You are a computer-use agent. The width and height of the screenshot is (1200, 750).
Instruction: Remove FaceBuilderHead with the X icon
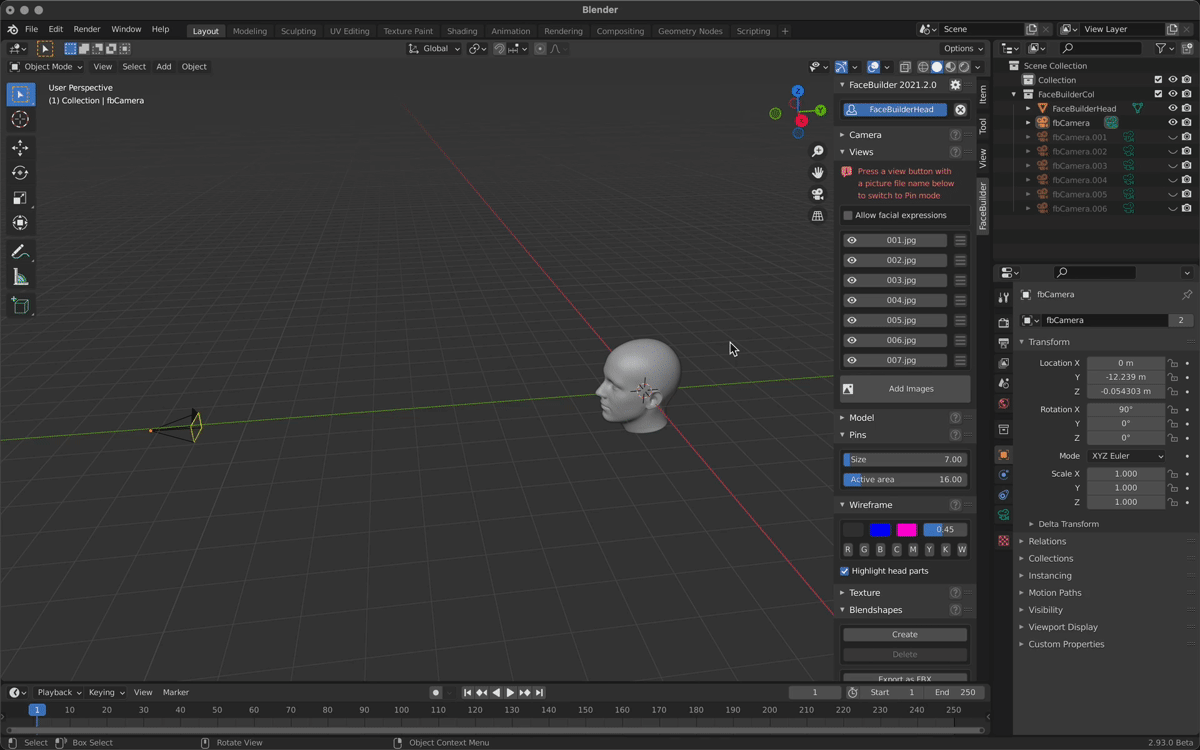coord(960,110)
